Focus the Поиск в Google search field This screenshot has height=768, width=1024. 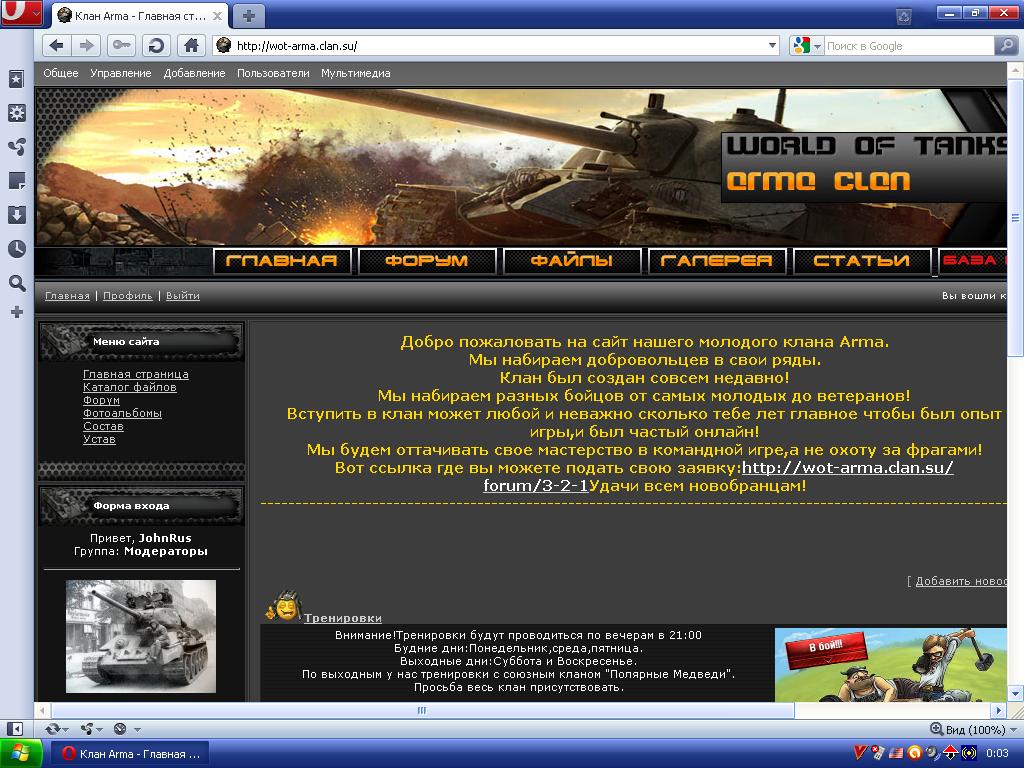click(x=908, y=46)
